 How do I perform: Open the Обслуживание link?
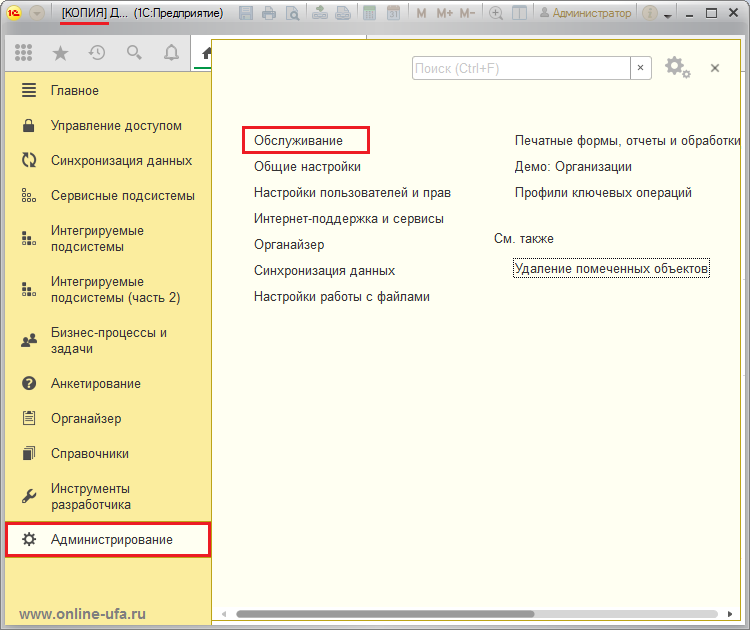[298, 141]
